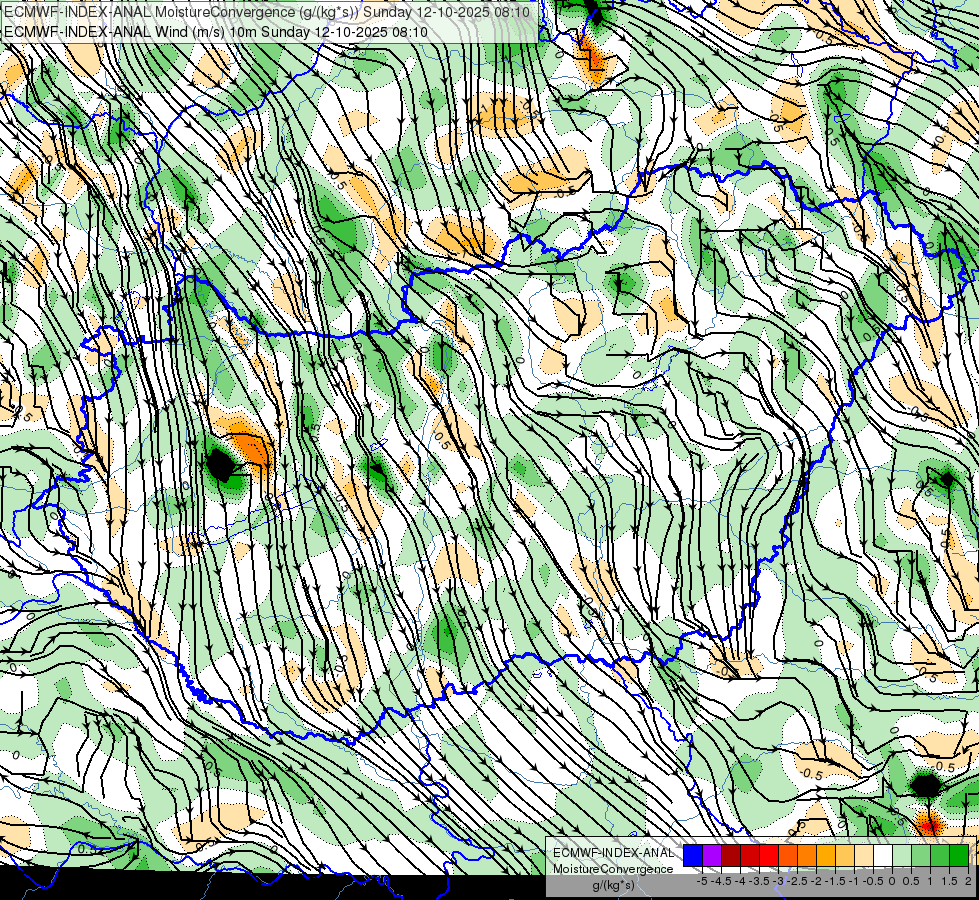979x900 pixels.
Task: Click the legend tick label '2'
Action: (x=968, y=881)
